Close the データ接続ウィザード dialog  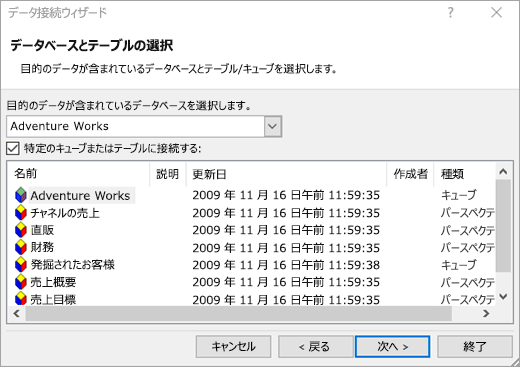point(496,13)
